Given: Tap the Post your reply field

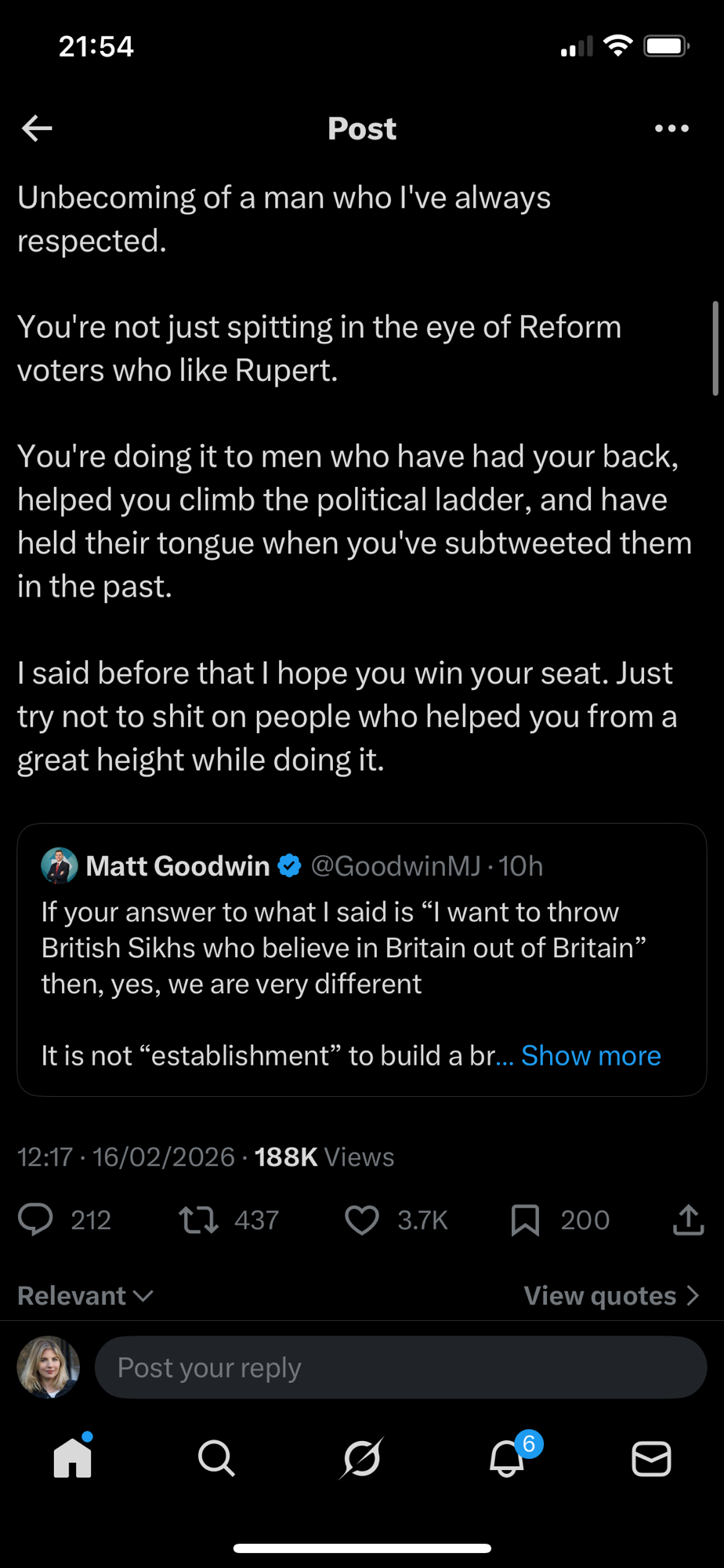Looking at the screenshot, I should tap(400, 1367).
